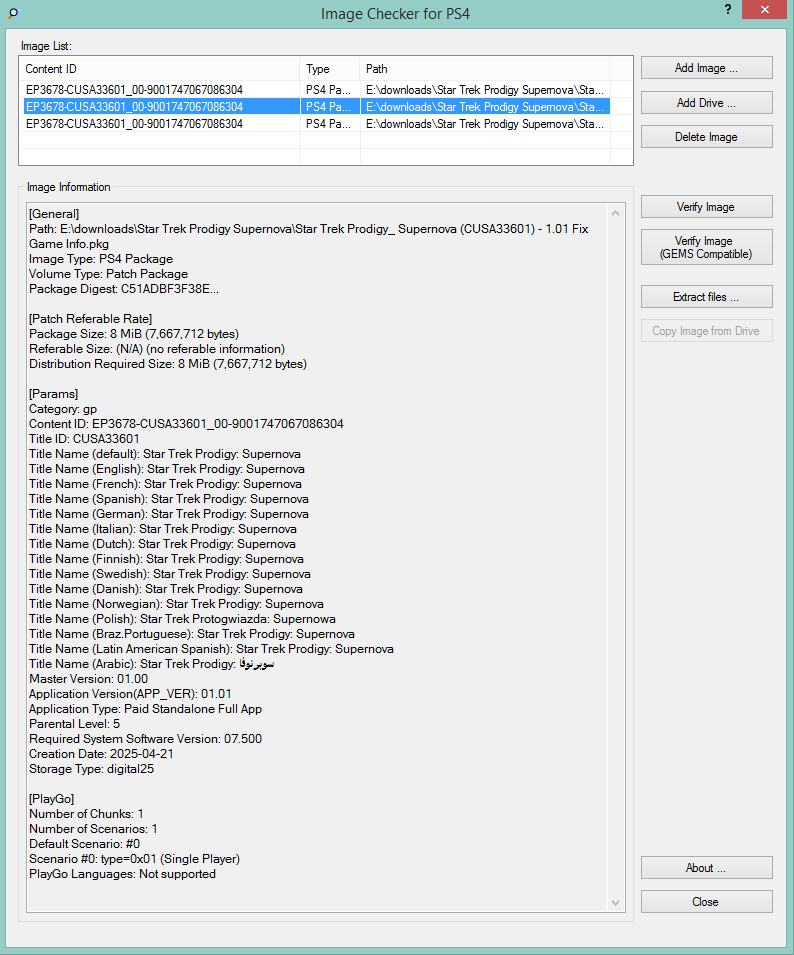
Task: Click the 'Distribution Required Size' line
Action: pyautogui.click(x=168, y=364)
